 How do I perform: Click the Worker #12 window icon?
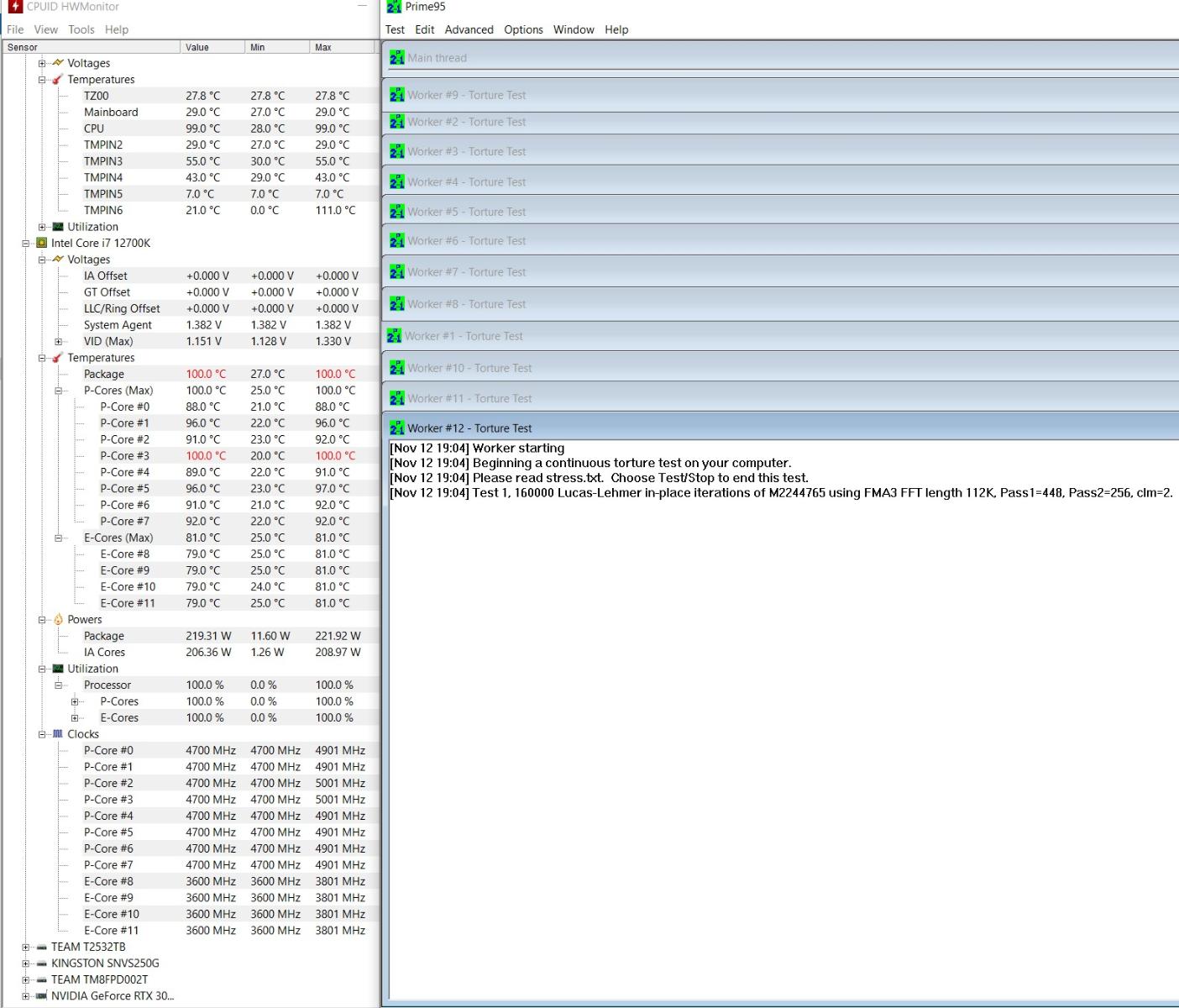click(x=397, y=428)
